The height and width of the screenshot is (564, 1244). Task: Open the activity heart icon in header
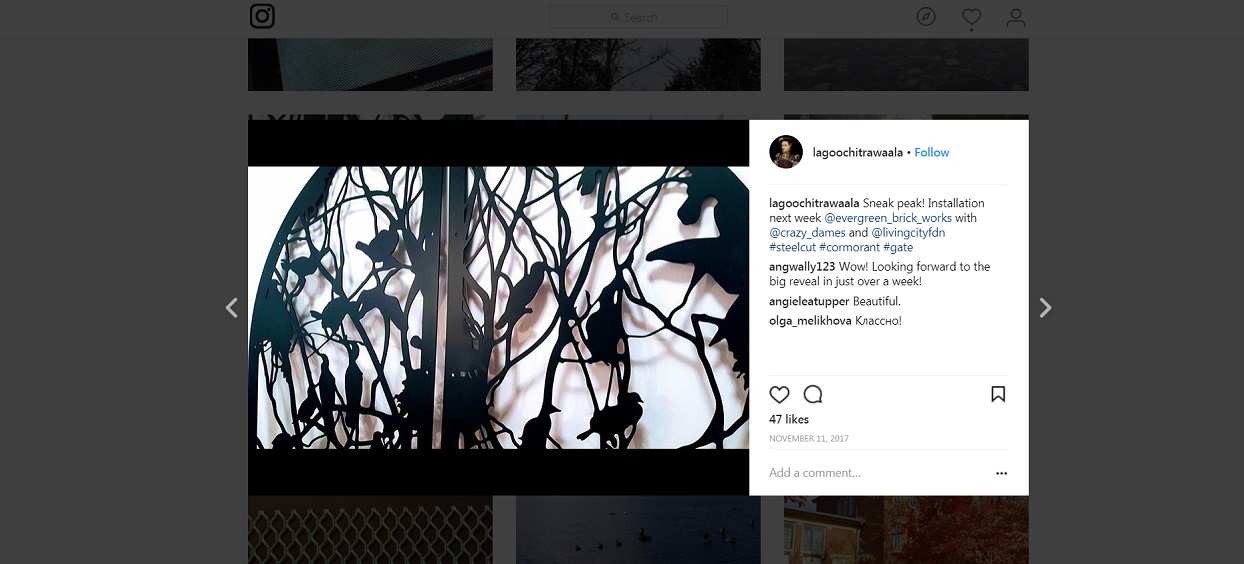tap(971, 17)
